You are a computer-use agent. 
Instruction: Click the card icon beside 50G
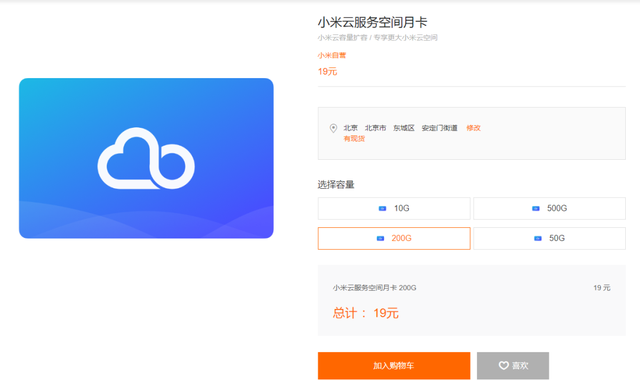click(538, 238)
